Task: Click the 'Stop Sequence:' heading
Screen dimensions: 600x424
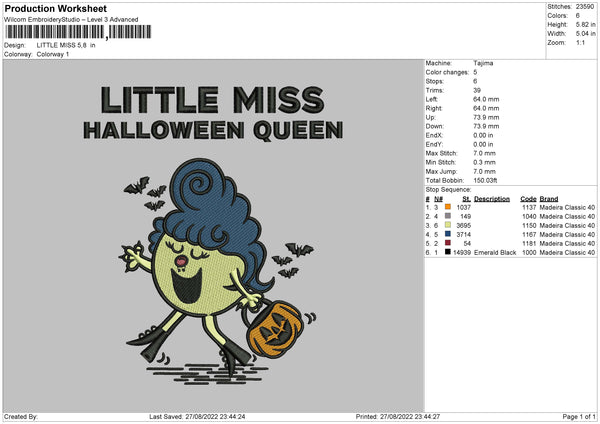Action: point(448,190)
